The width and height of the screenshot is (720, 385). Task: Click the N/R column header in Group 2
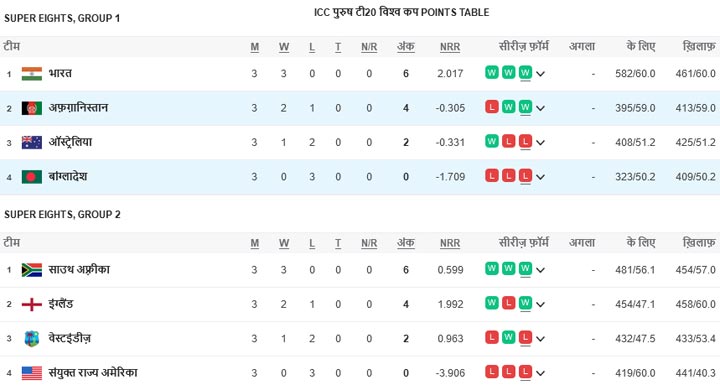[369, 243]
